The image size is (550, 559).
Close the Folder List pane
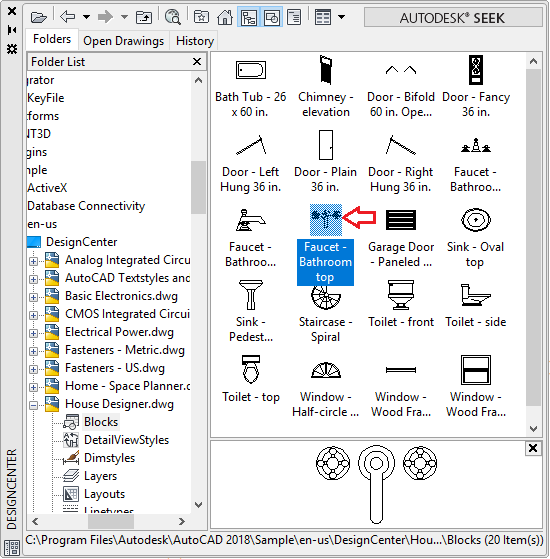pos(197,62)
